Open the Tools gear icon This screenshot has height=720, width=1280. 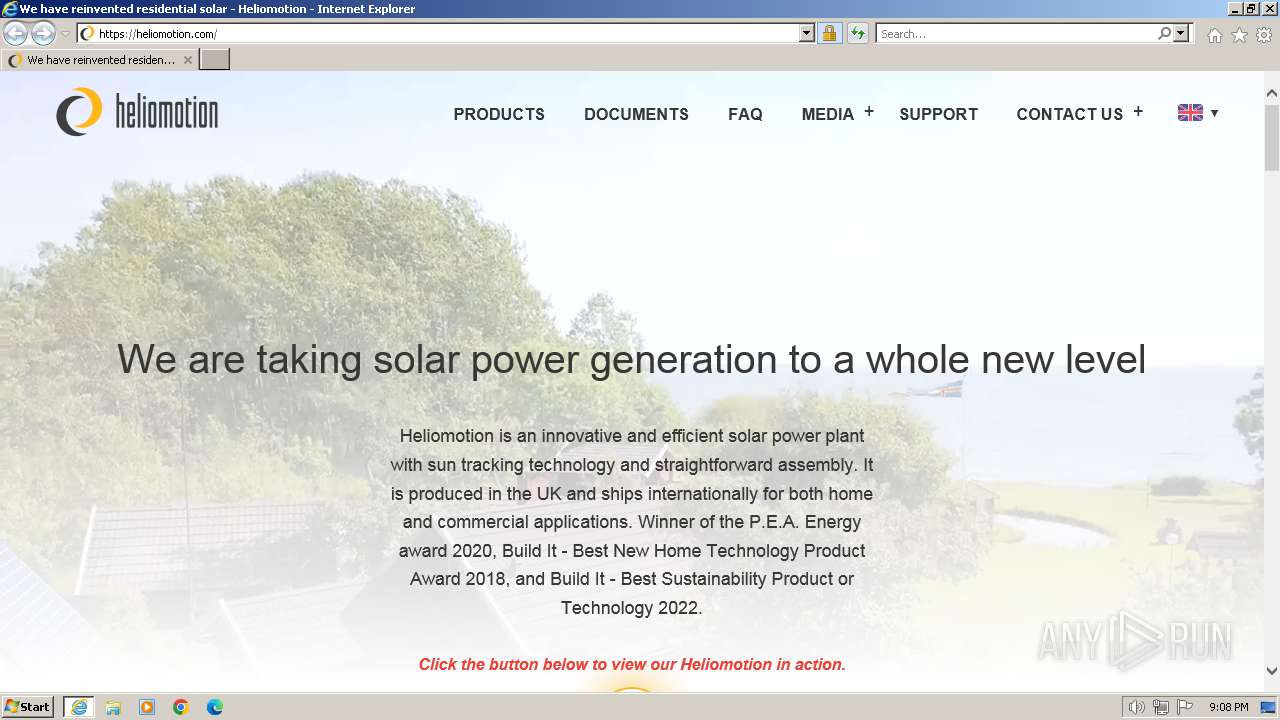(1264, 35)
